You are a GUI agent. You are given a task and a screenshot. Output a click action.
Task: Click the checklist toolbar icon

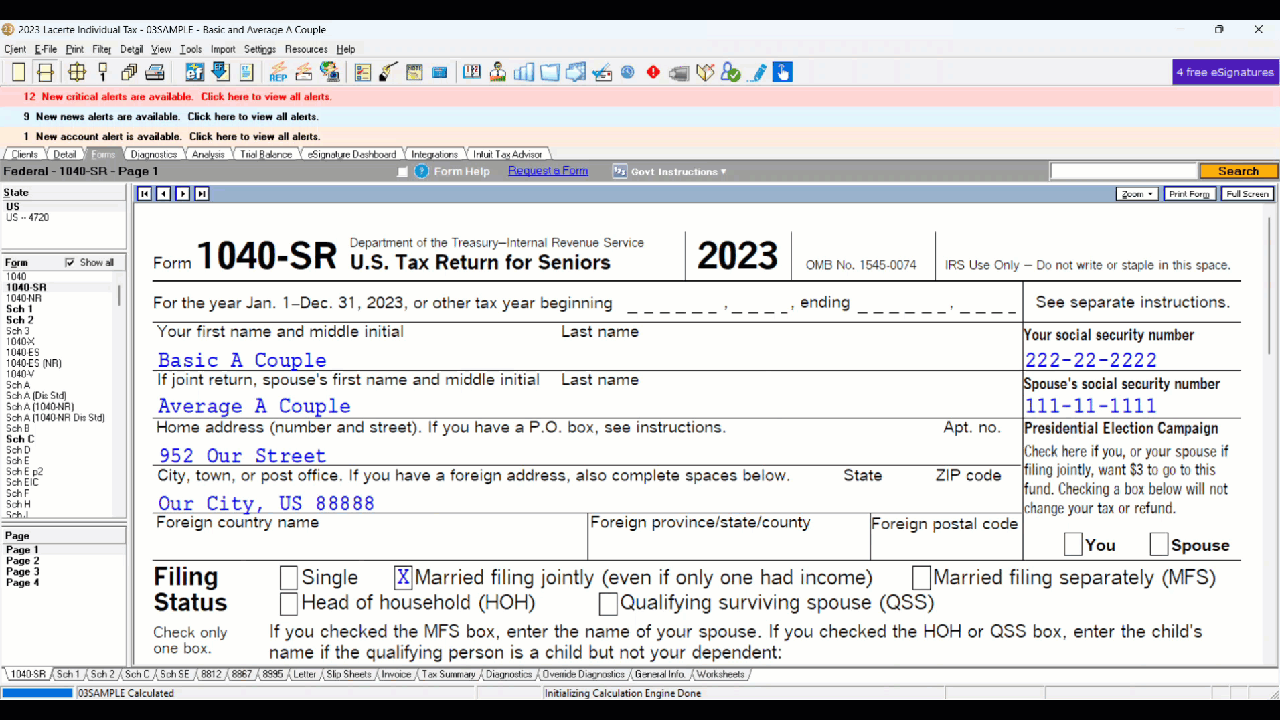tap(363, 72)
